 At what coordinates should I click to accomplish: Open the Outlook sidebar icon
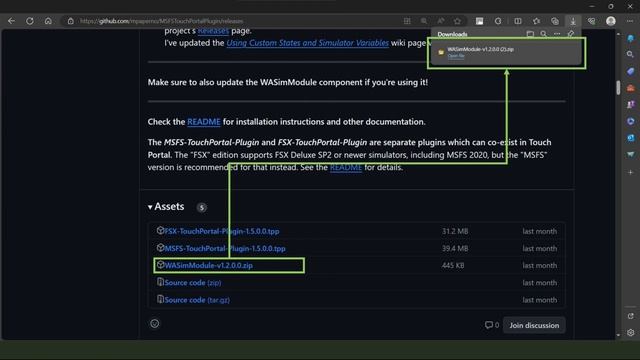pos(631,138)
